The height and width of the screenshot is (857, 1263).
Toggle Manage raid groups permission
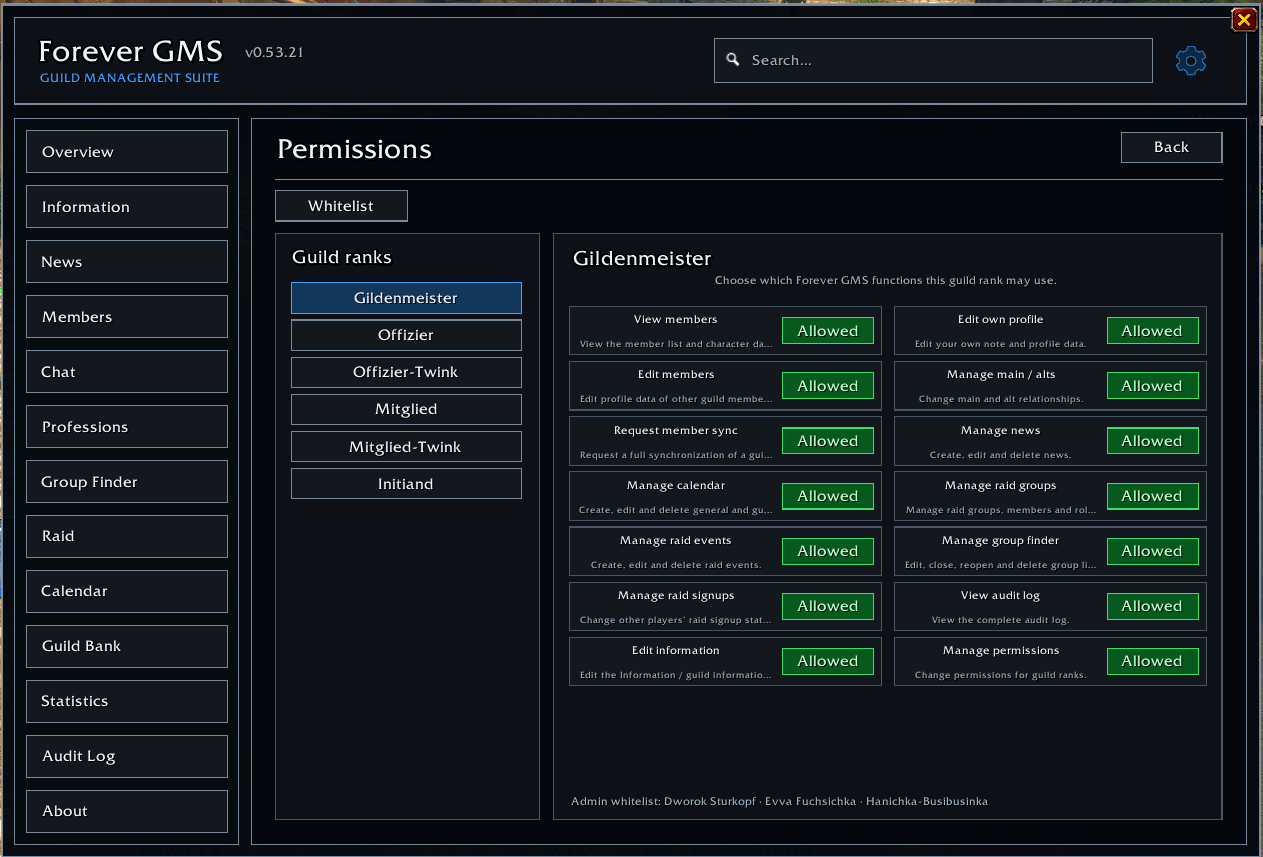[1152, 496]
